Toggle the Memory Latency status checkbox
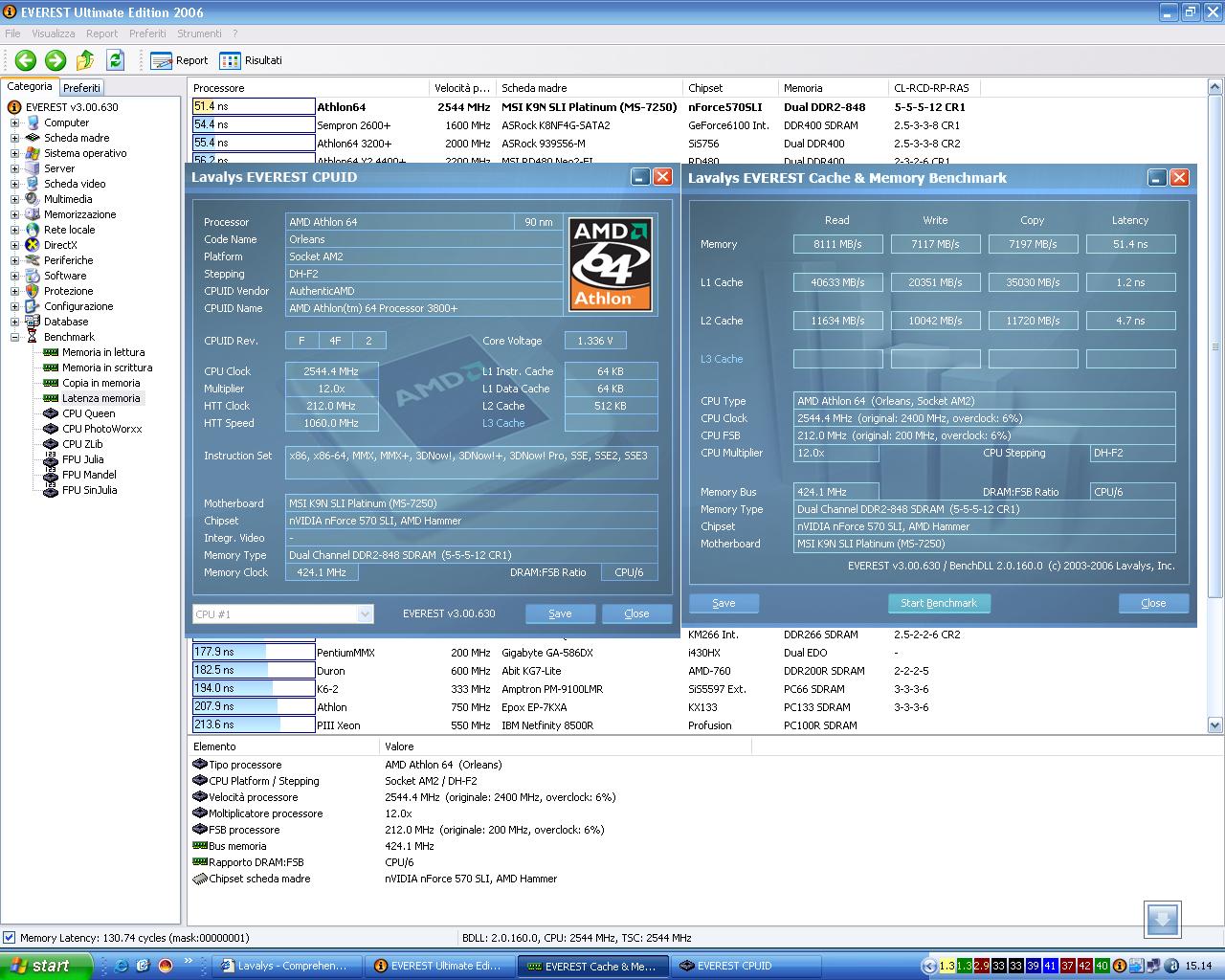 [9, 938]
